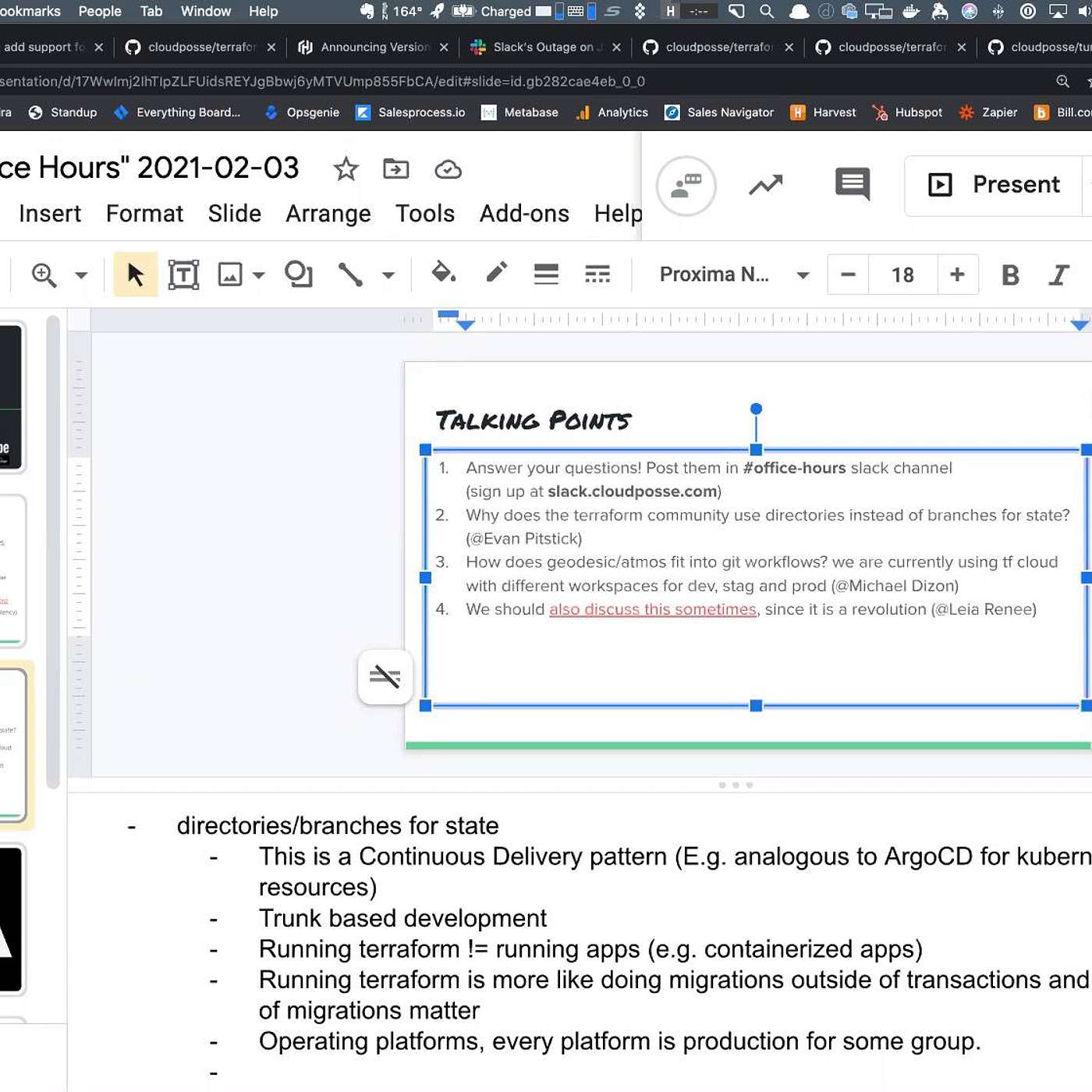Click the Shape tool icon
The image size is (1092, 1092).
tap(298, 275)
